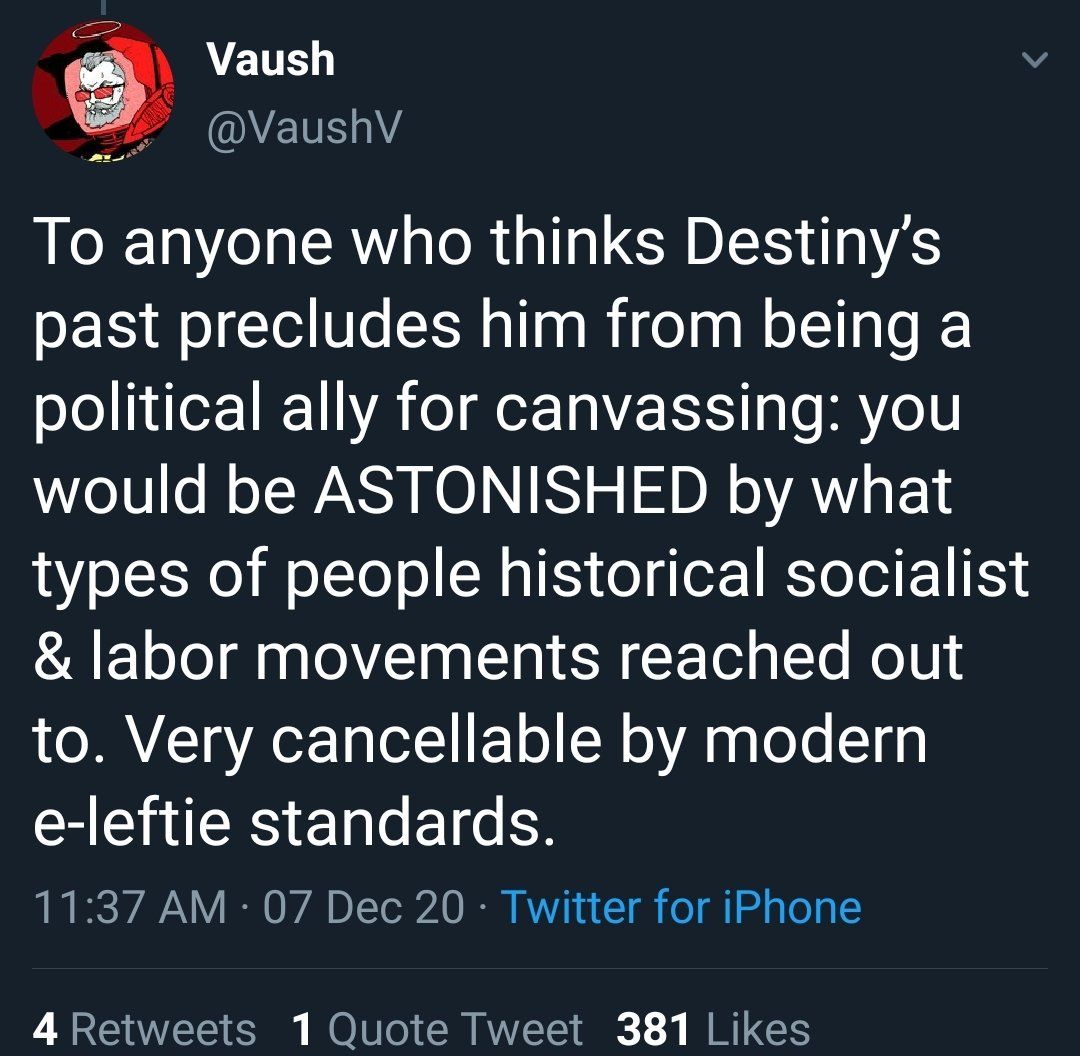Click the 11:37 AM timestamp
Viewport: 1080px width, 1056px height.
click(x=130, y=907)
